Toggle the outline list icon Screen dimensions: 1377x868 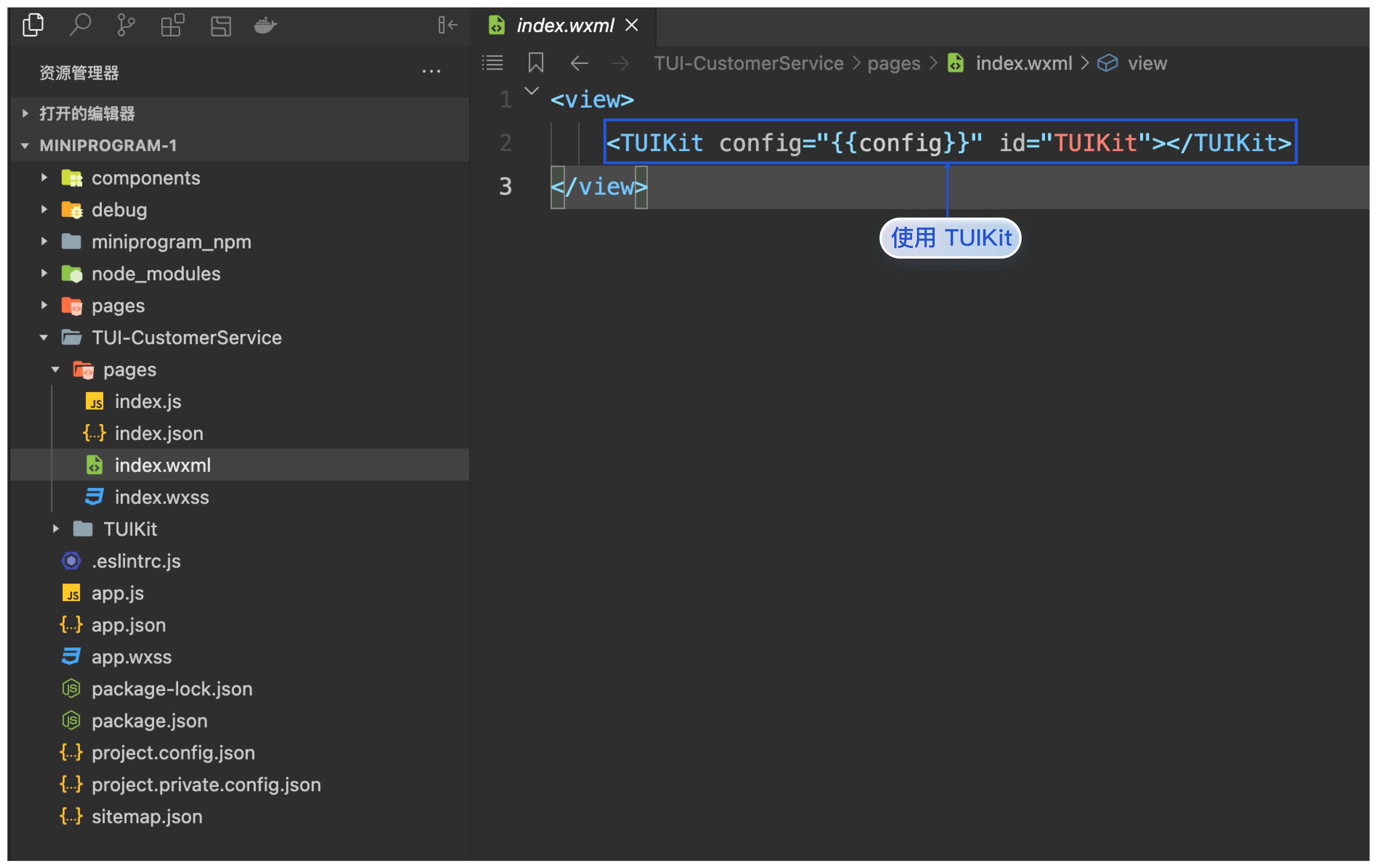click(x=492, y=63)
